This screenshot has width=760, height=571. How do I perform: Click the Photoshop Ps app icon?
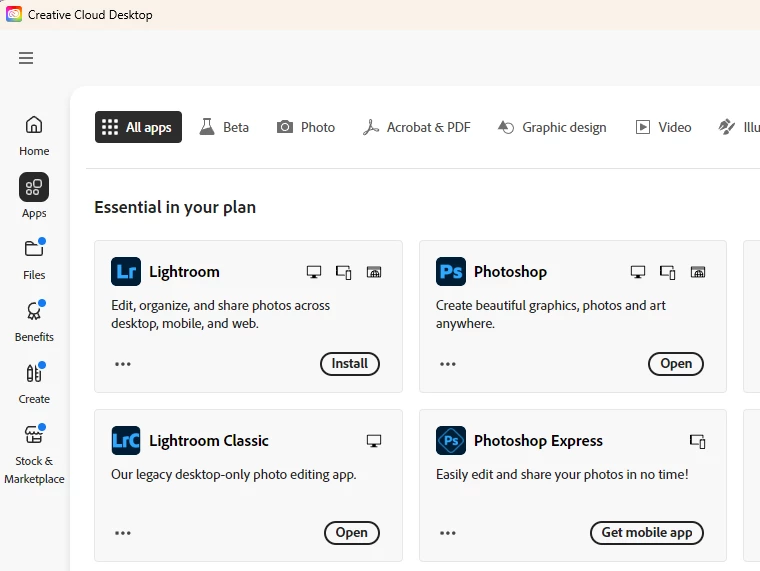point(451,271)
